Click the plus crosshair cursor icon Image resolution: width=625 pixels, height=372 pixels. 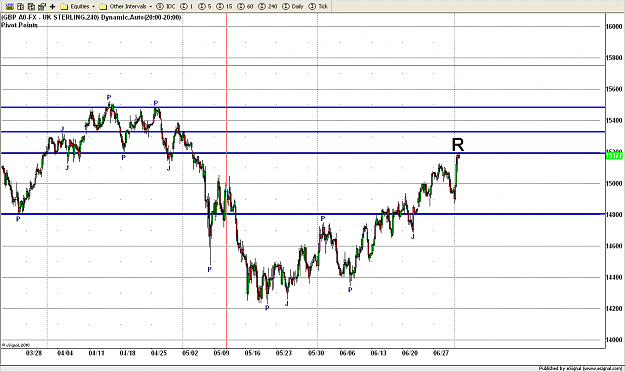point(52,6)
